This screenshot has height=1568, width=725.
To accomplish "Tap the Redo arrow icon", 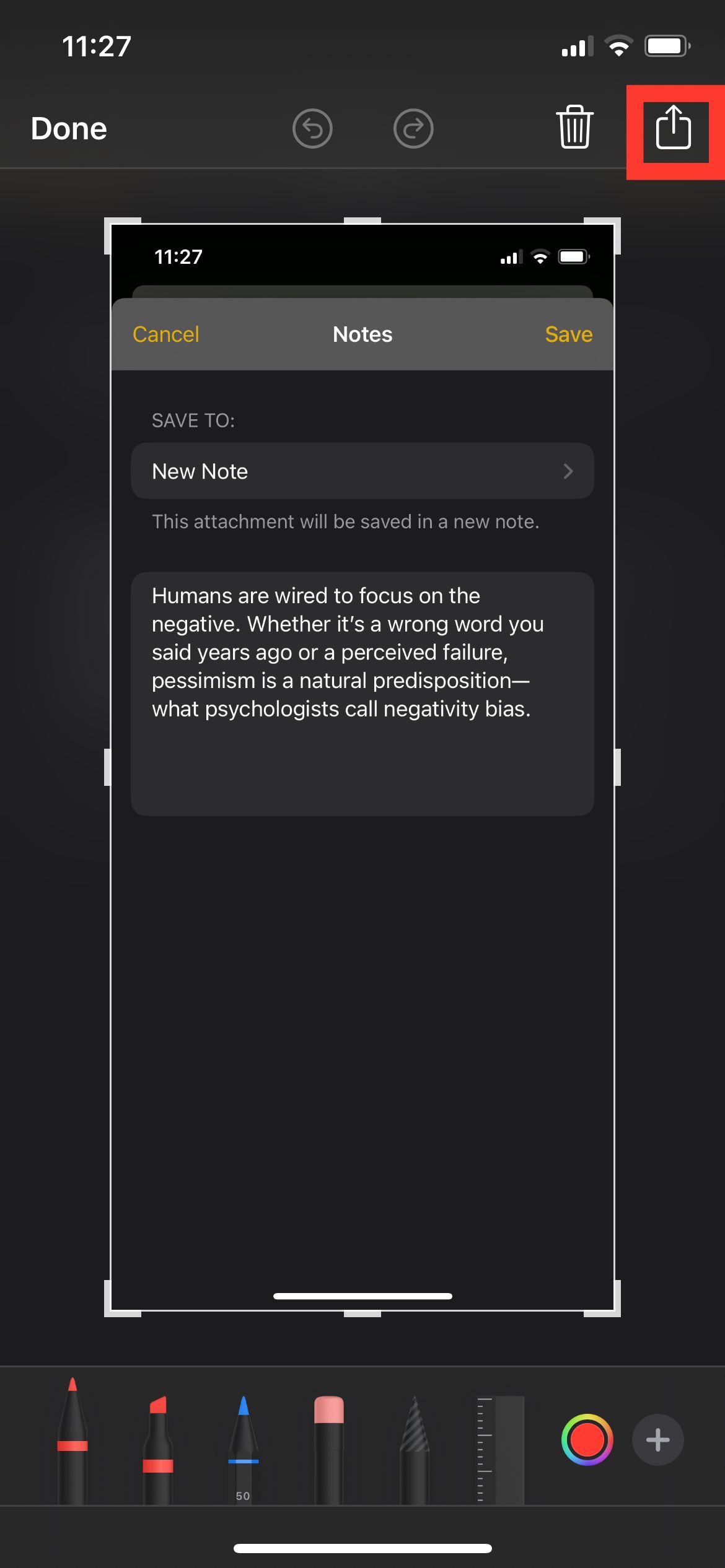I will click(413, 129).
